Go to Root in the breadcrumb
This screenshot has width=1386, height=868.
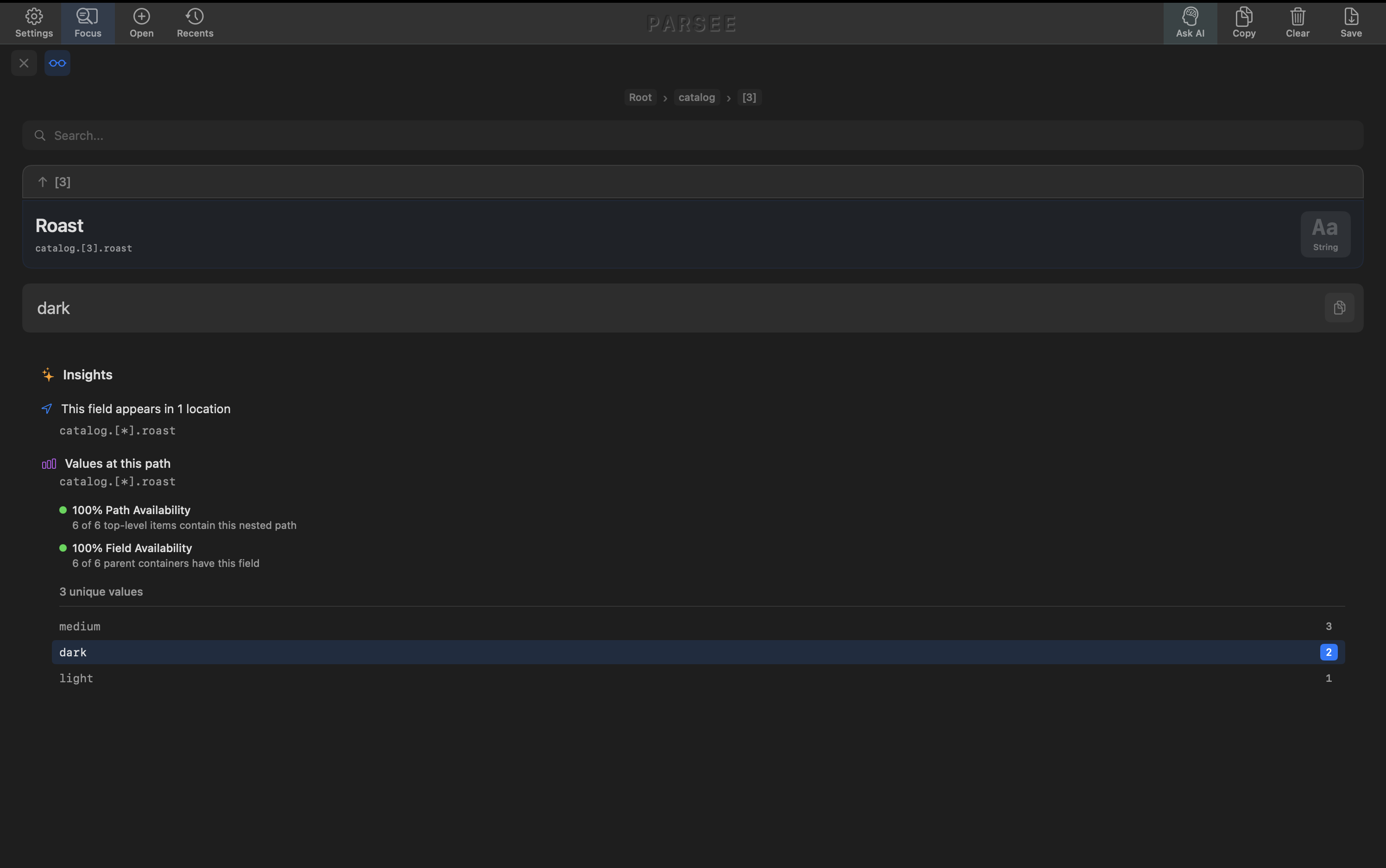(640, 98)
